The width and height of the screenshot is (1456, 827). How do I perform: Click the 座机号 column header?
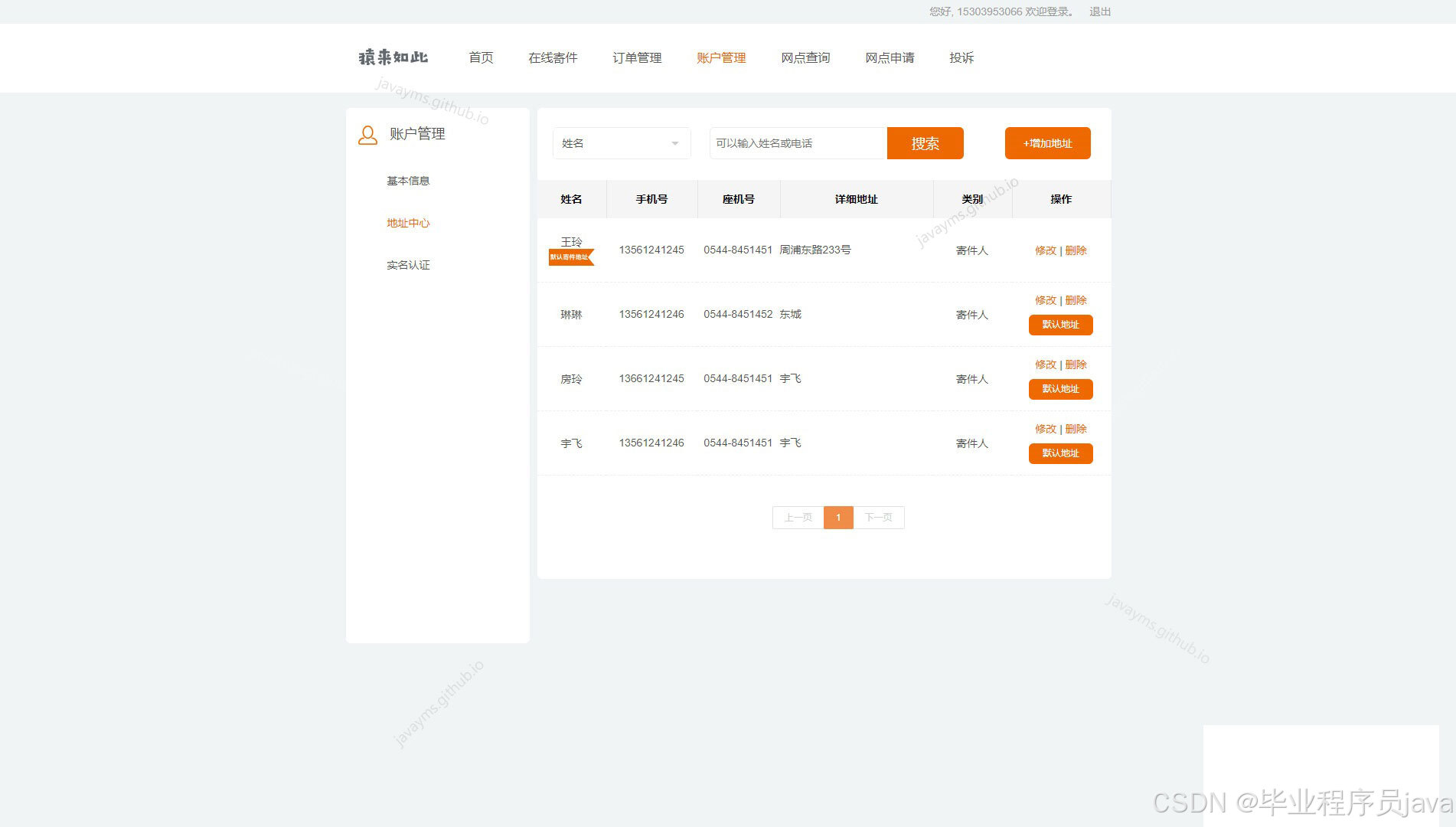[739, 199]
